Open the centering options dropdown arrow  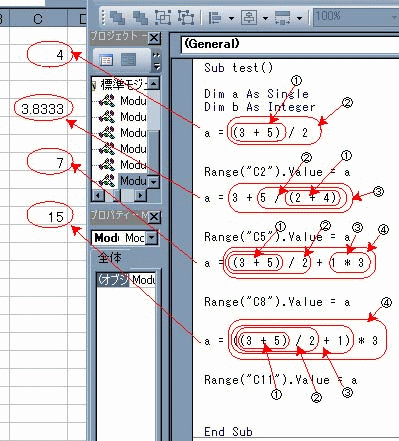coord(265,18)
